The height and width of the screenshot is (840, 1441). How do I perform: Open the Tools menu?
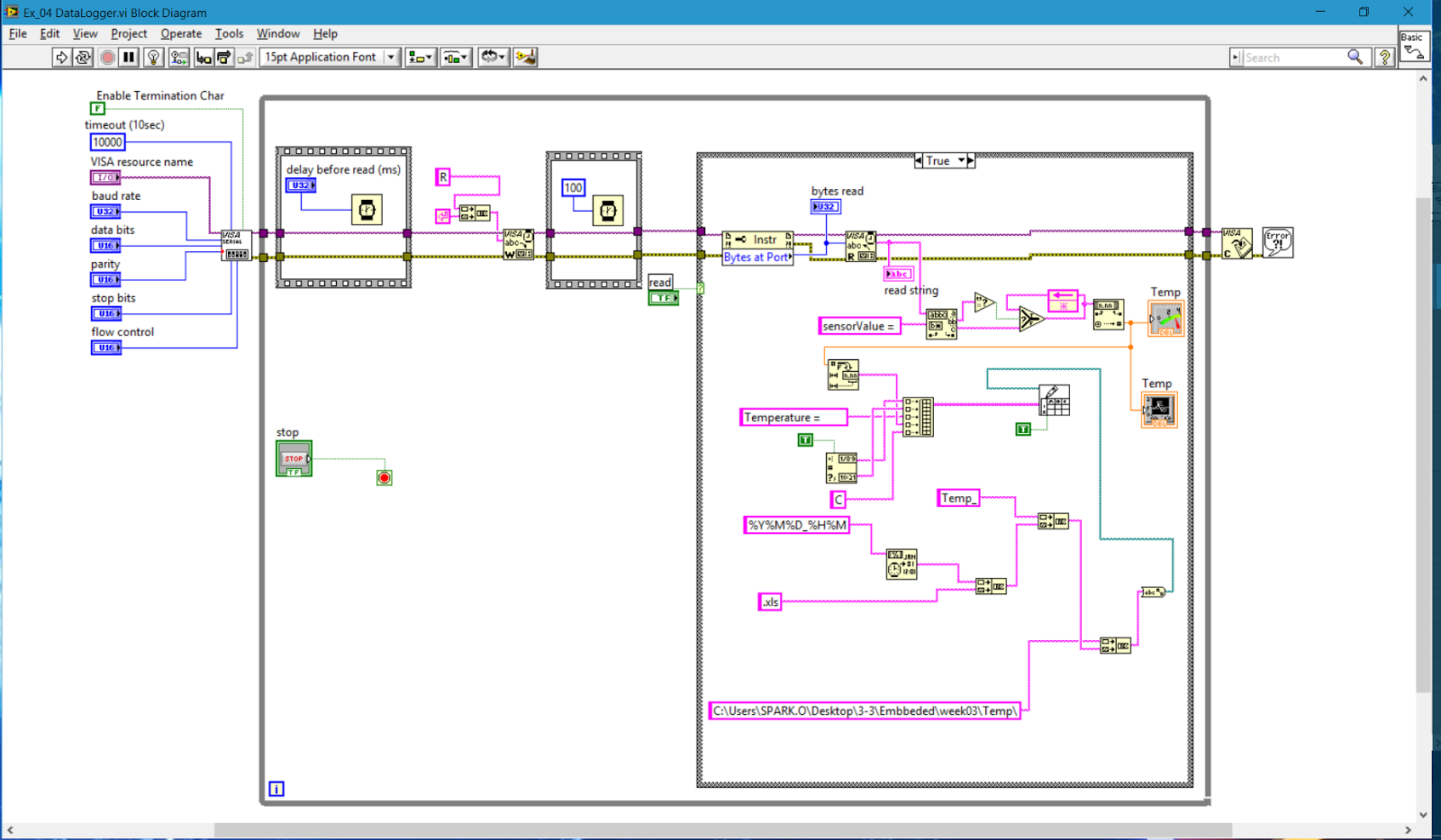tap(229, 33)
